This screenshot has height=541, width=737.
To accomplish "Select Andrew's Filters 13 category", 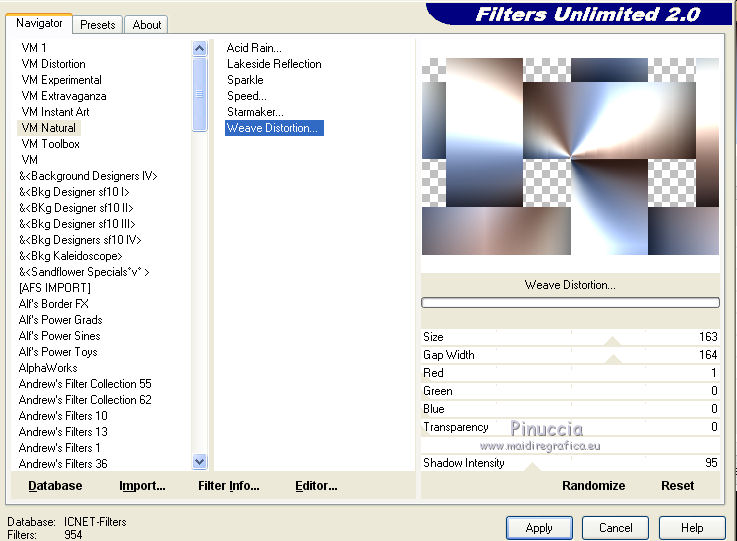I will tap(63, 431).
